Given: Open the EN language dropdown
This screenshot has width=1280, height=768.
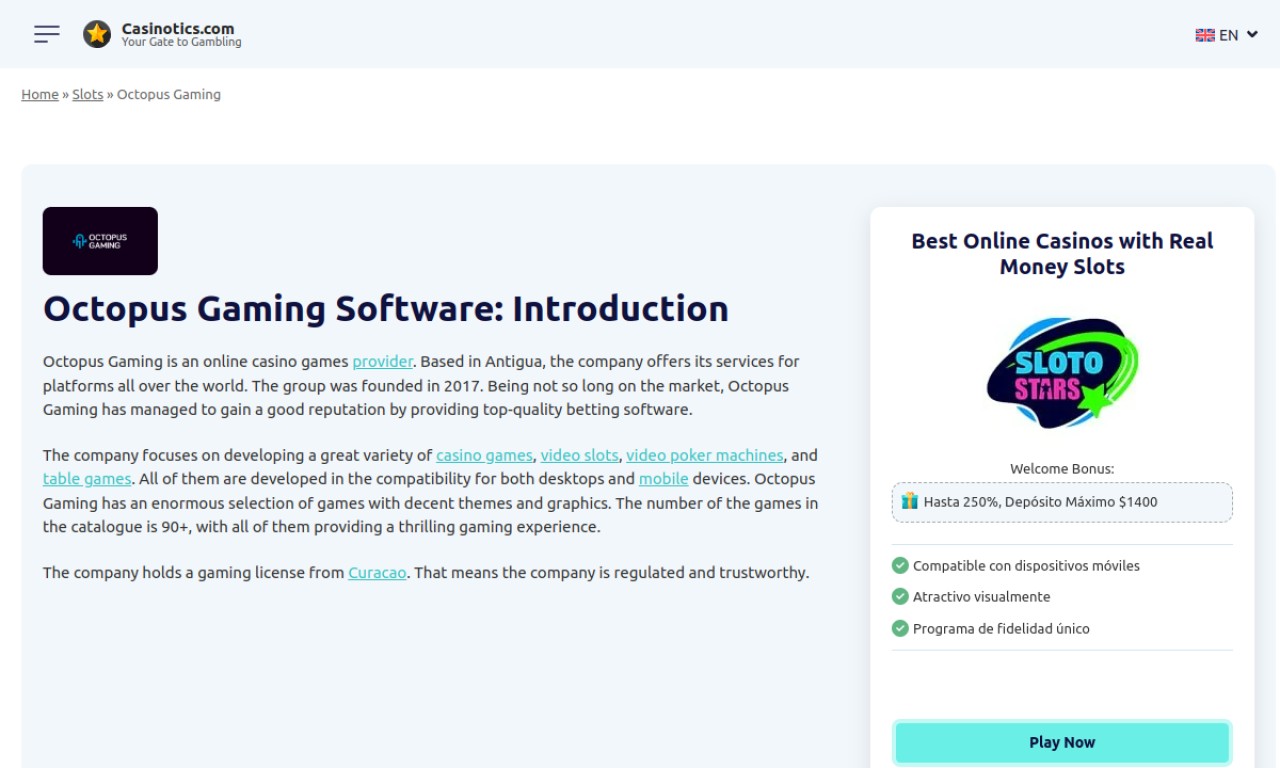Looking at the screenshot, I should [1227, 35].
